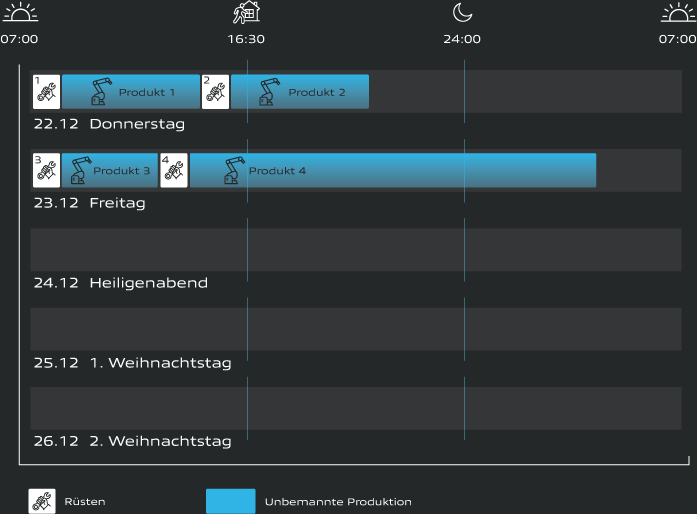
Task: Click the sunrise icon above right 07:00
Action: [678, 13]
